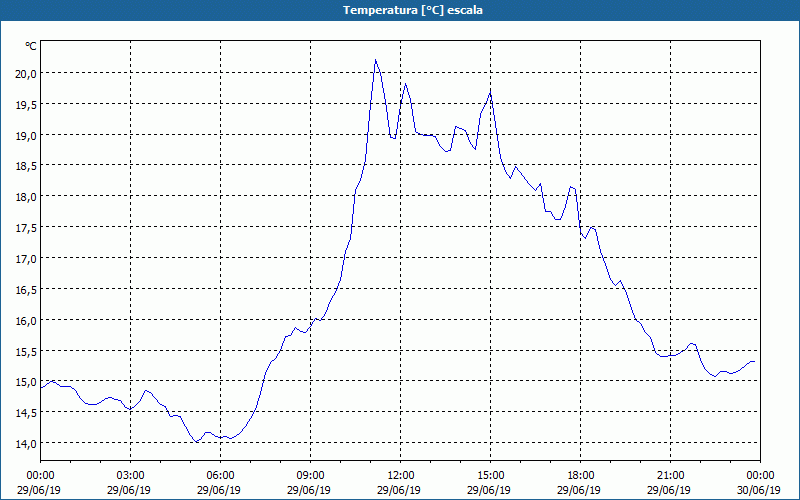
Task: Click the curve peak at 15:00
Action: (x=490, y=92)
